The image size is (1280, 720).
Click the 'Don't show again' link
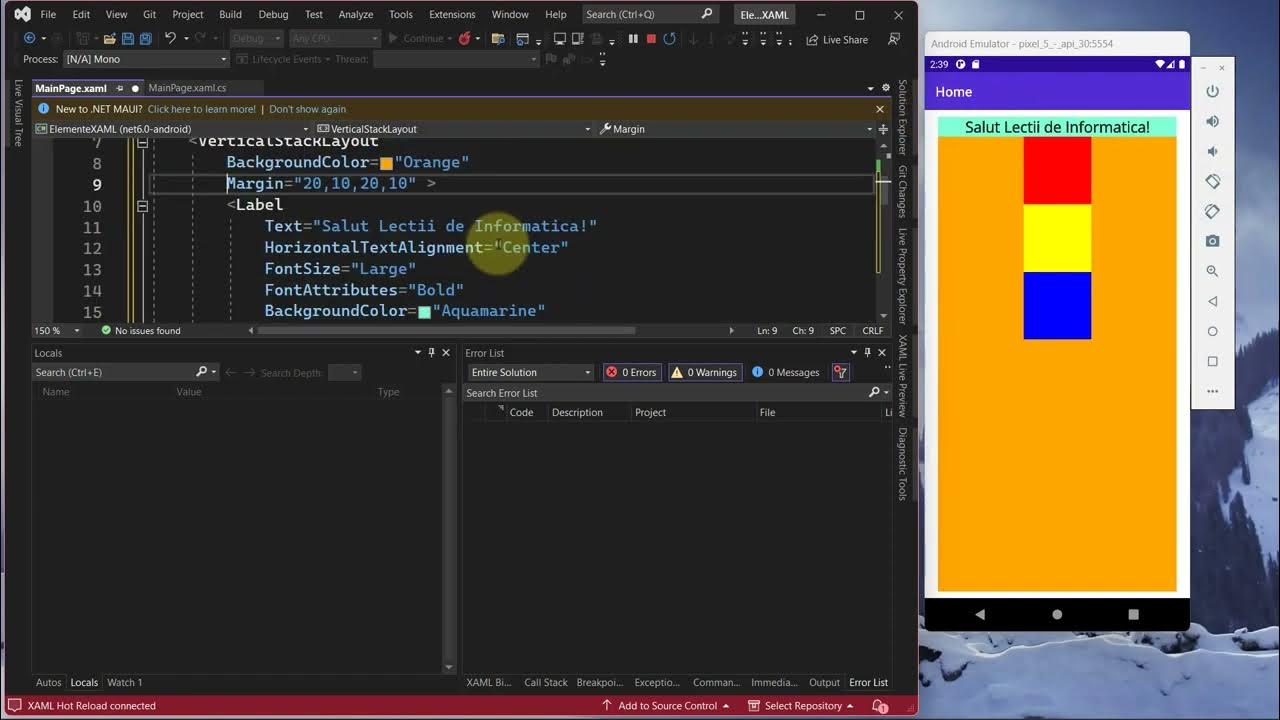[307, 109]
